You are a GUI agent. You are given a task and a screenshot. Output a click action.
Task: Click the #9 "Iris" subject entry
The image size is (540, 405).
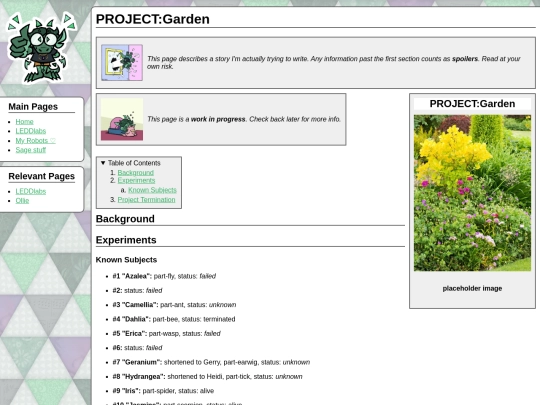(163, 391)
